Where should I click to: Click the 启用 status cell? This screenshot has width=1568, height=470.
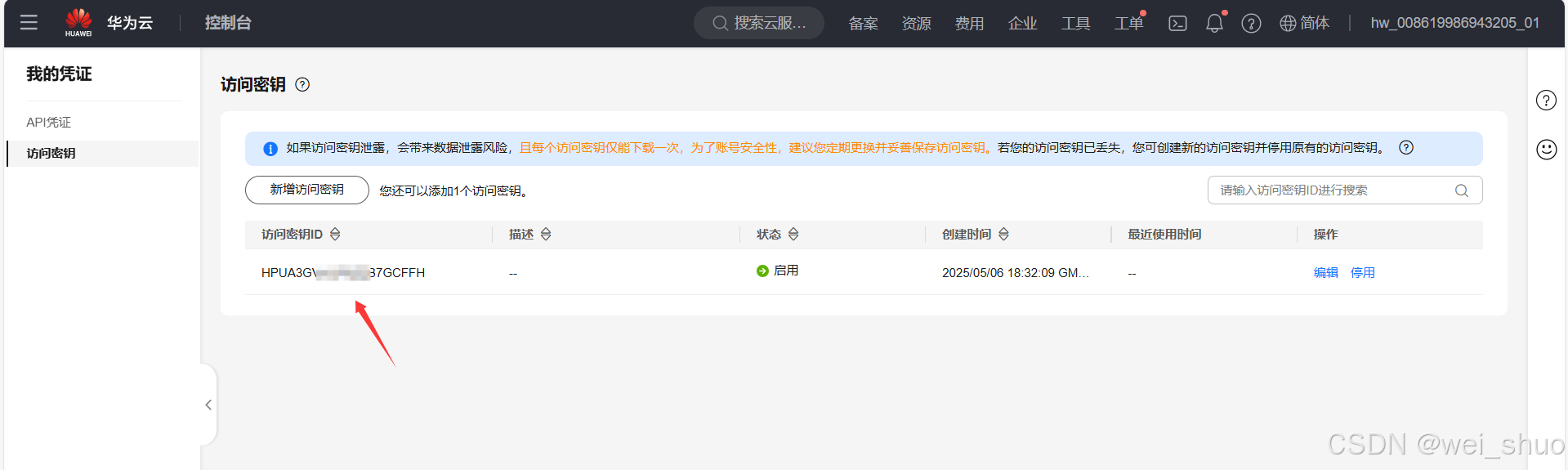tap(777, 271)
